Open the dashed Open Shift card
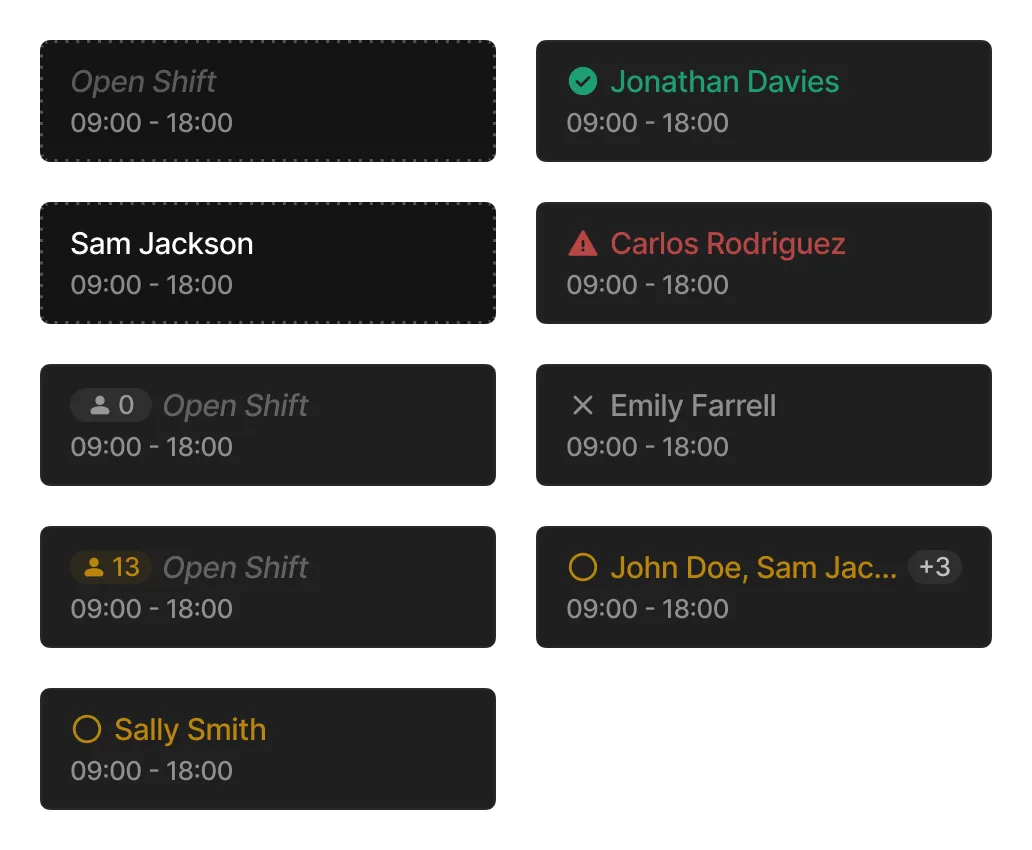The height and width of the screenshot is (850, 1032). point(267,102)
